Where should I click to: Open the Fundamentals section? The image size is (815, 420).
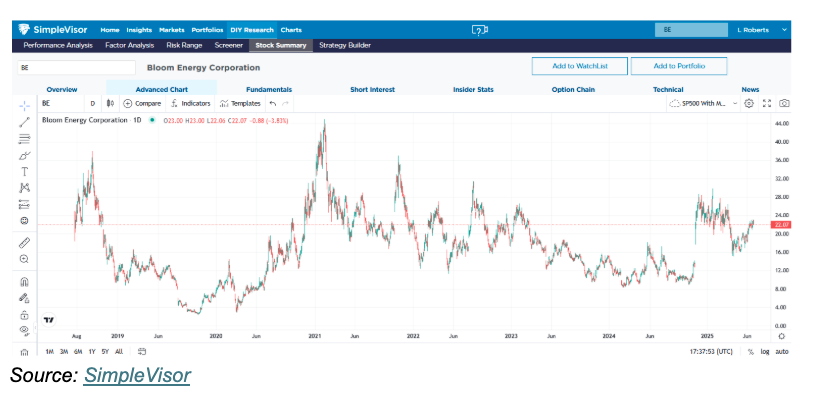pyautogui.click(x=269, y=89)
